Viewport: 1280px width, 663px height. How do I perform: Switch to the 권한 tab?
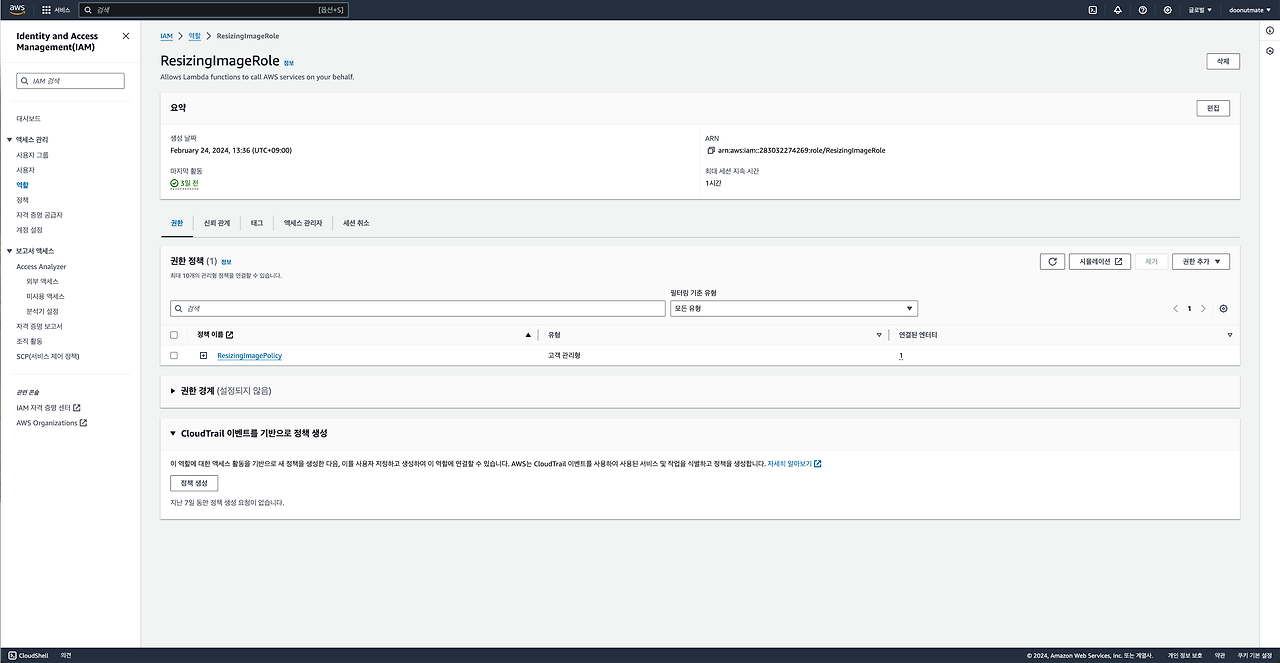click(x=177, y=223)
